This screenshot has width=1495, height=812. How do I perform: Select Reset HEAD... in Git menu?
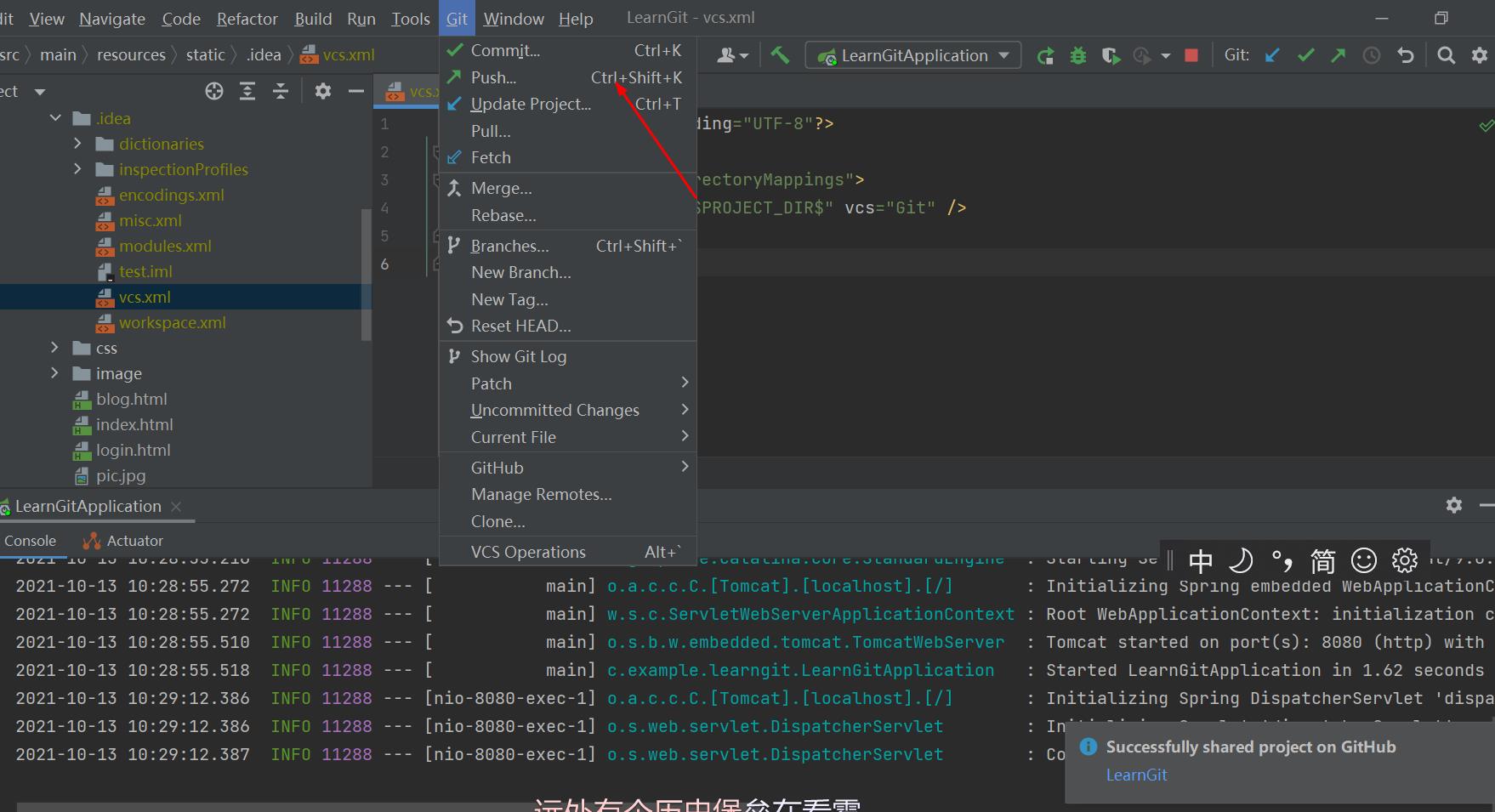(x=568, y=326)
